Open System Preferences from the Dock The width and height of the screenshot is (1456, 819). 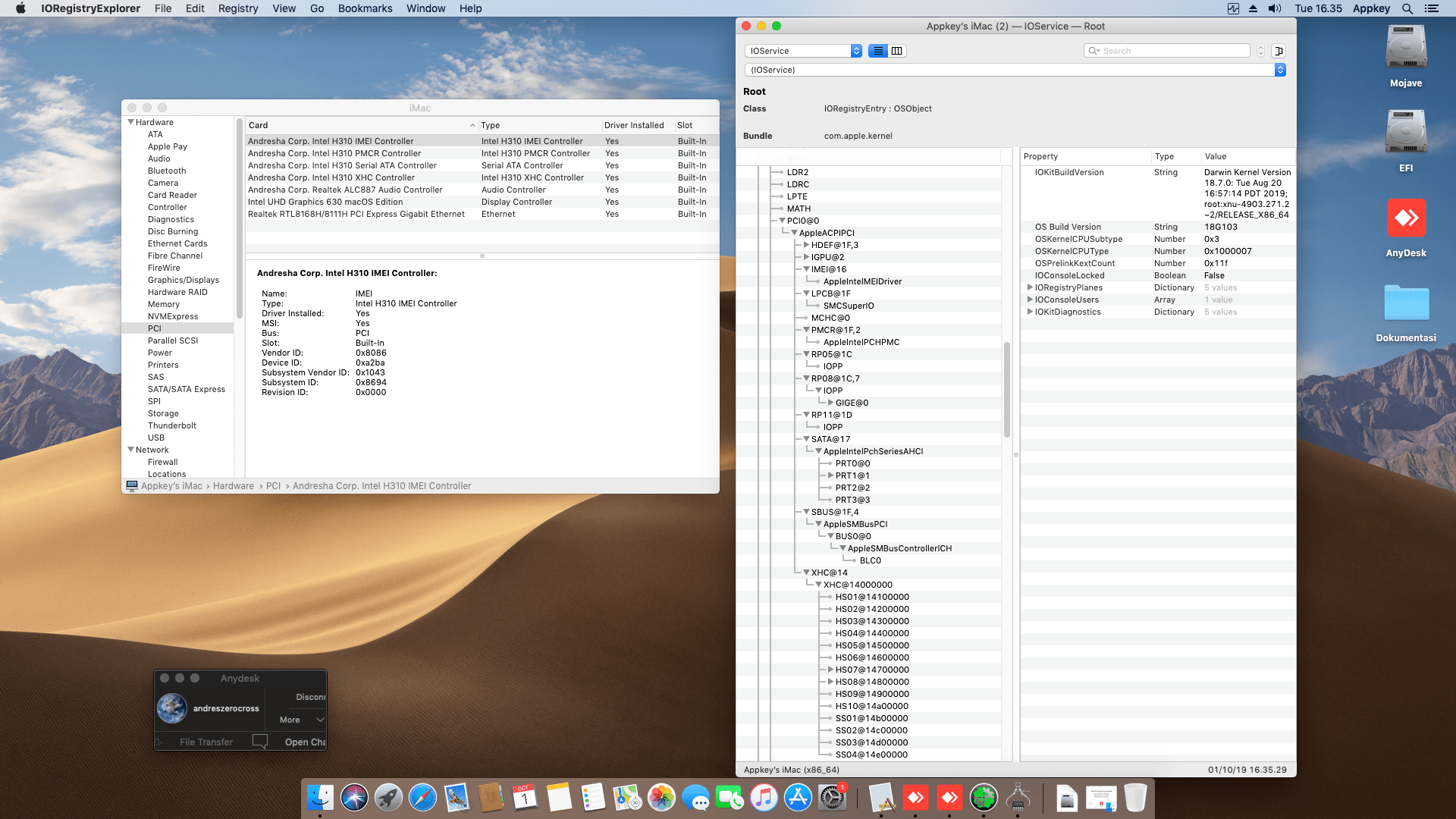(x=832, y=798)
